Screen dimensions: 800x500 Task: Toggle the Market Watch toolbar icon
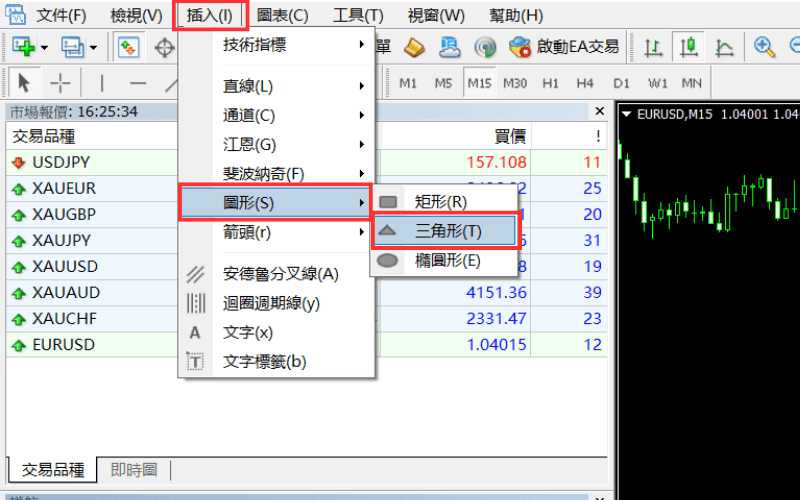click(x=129, y=47)
